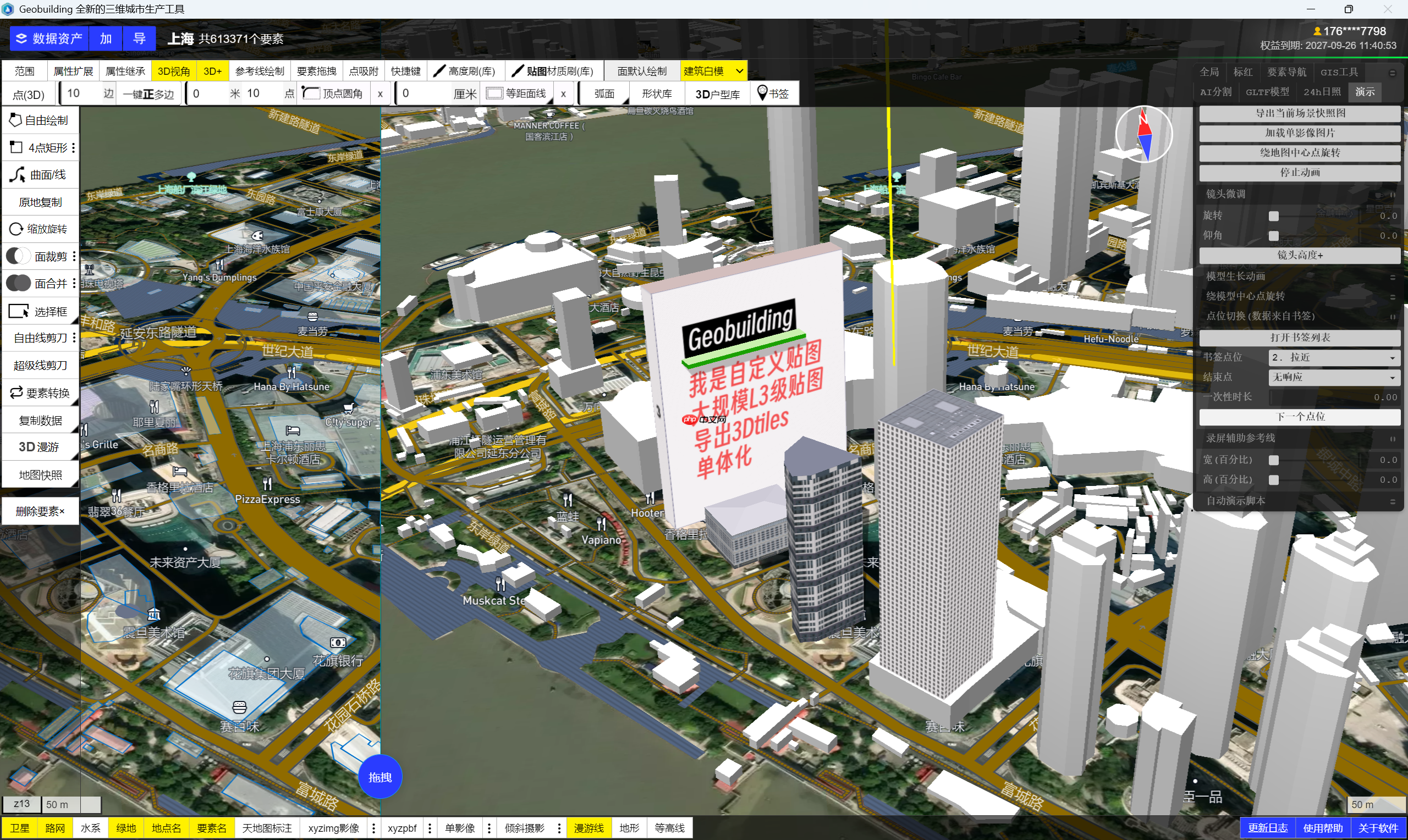Open the 3D漫游 roaming tool

tap(40, 446)
